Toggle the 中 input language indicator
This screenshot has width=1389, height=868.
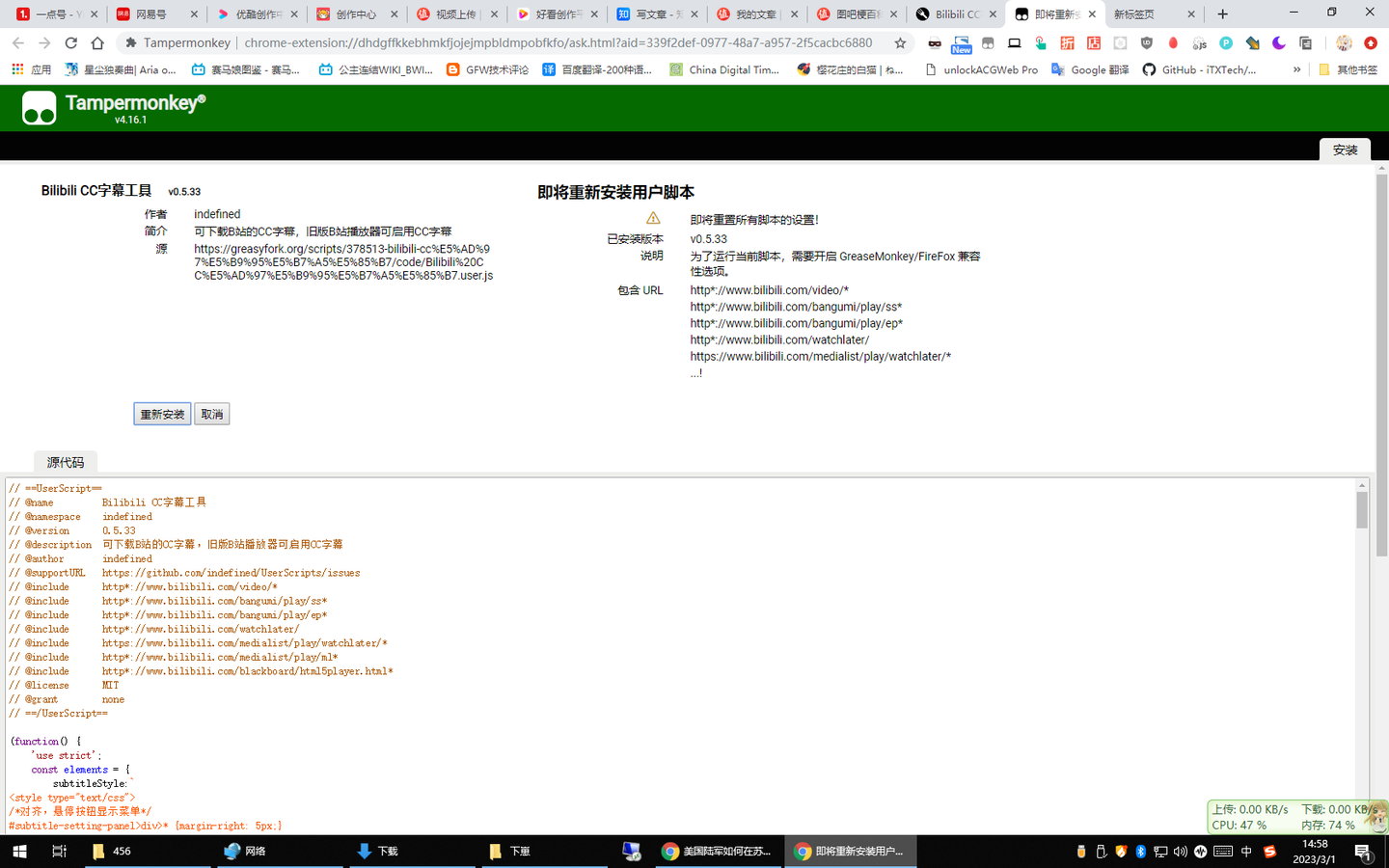(x=1246, y=852)
